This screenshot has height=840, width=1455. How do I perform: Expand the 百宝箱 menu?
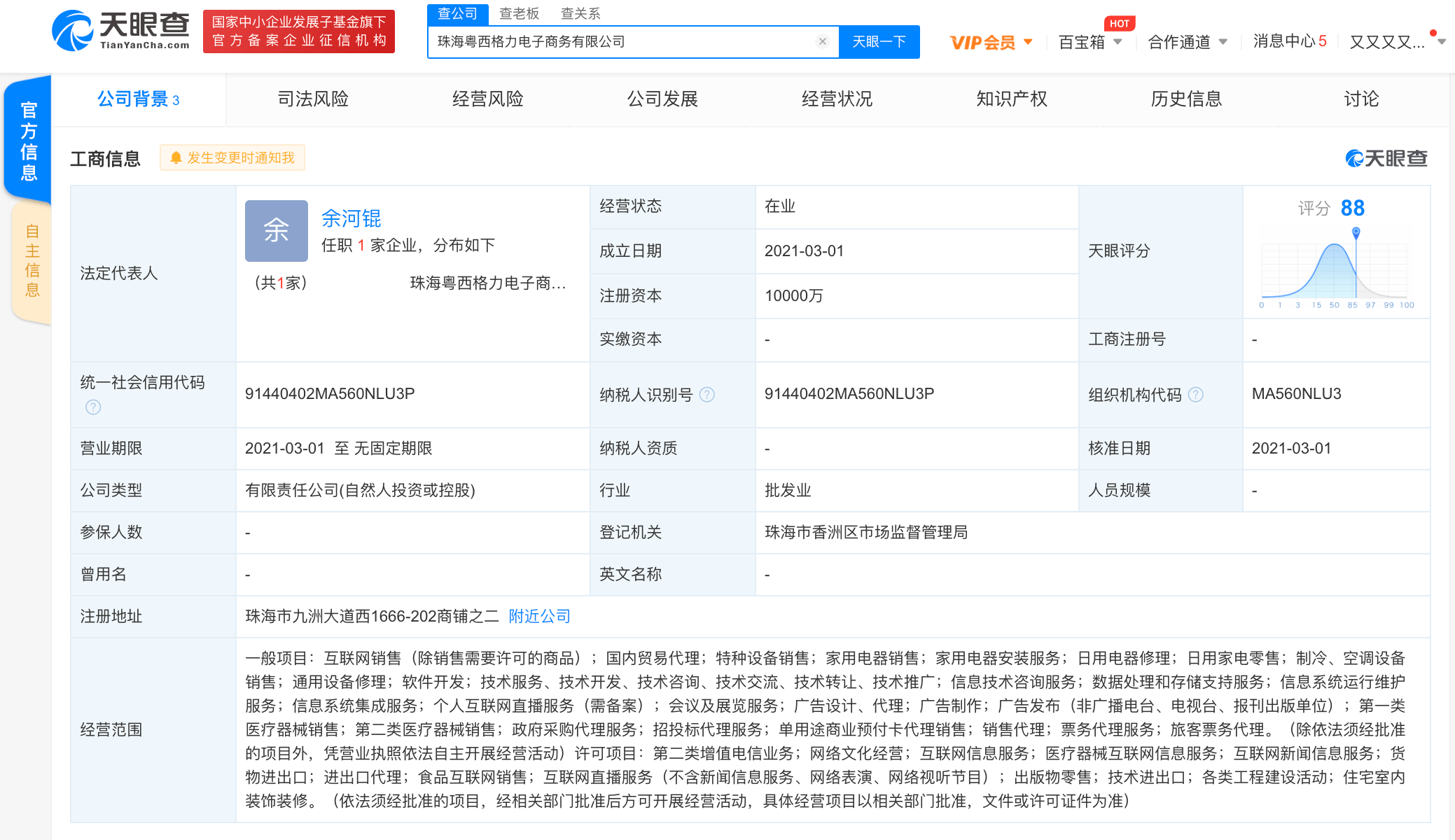click(x=1089, y=43)
